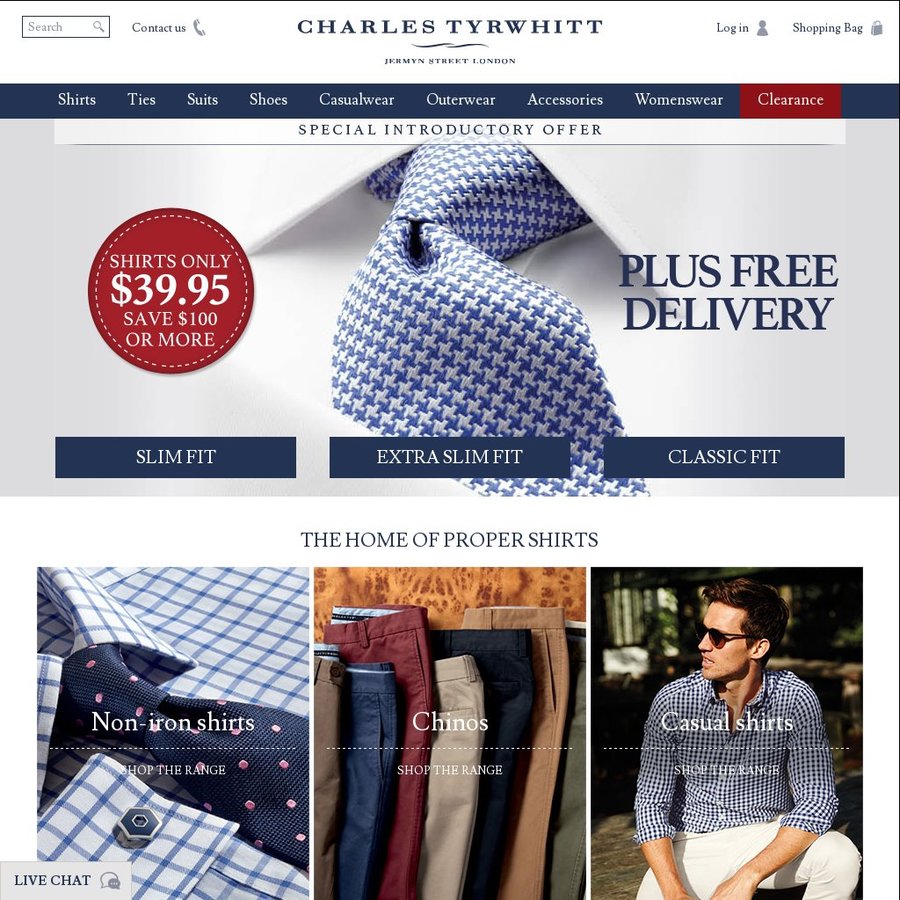Click the Live Chat speech bubble icon
This screenshot has height=900, width=900.
110,880
